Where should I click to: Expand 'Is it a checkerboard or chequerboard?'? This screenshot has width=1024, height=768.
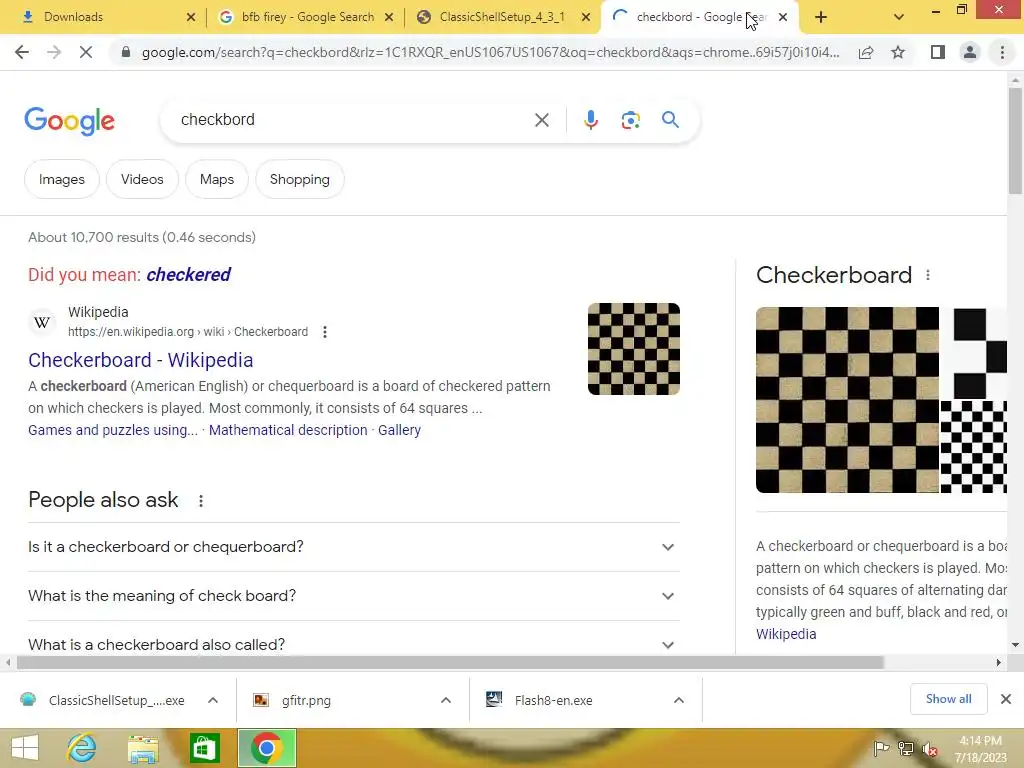(x=353, y=547)
